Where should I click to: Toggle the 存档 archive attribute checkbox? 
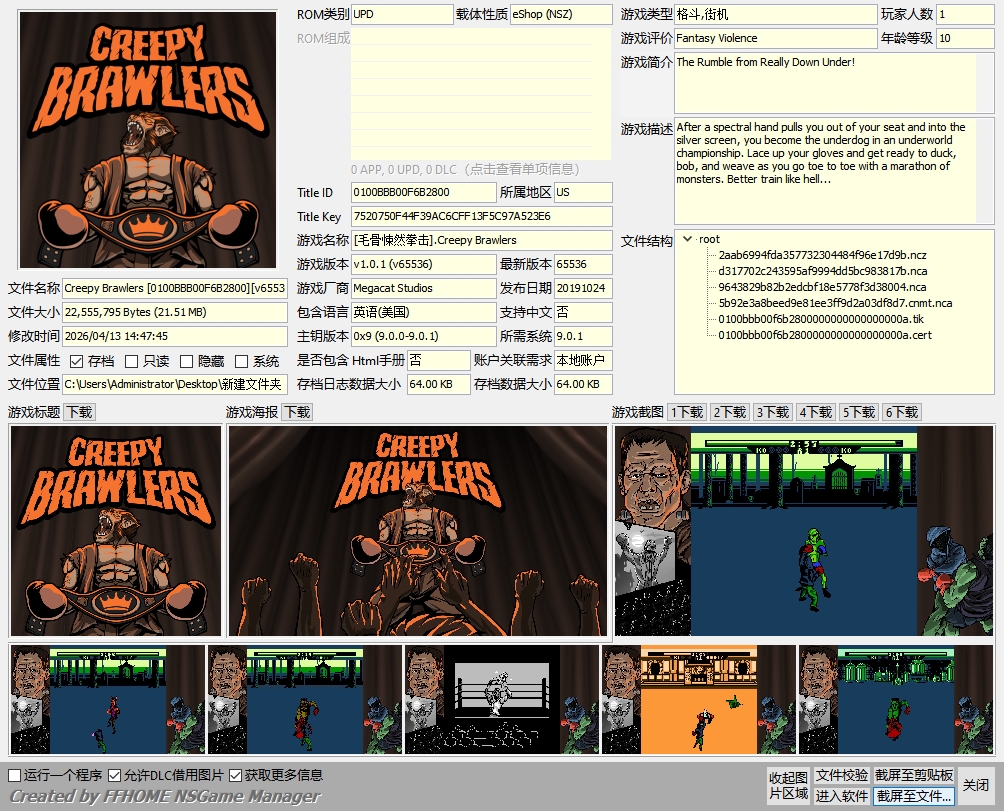(x=77, y=361)
